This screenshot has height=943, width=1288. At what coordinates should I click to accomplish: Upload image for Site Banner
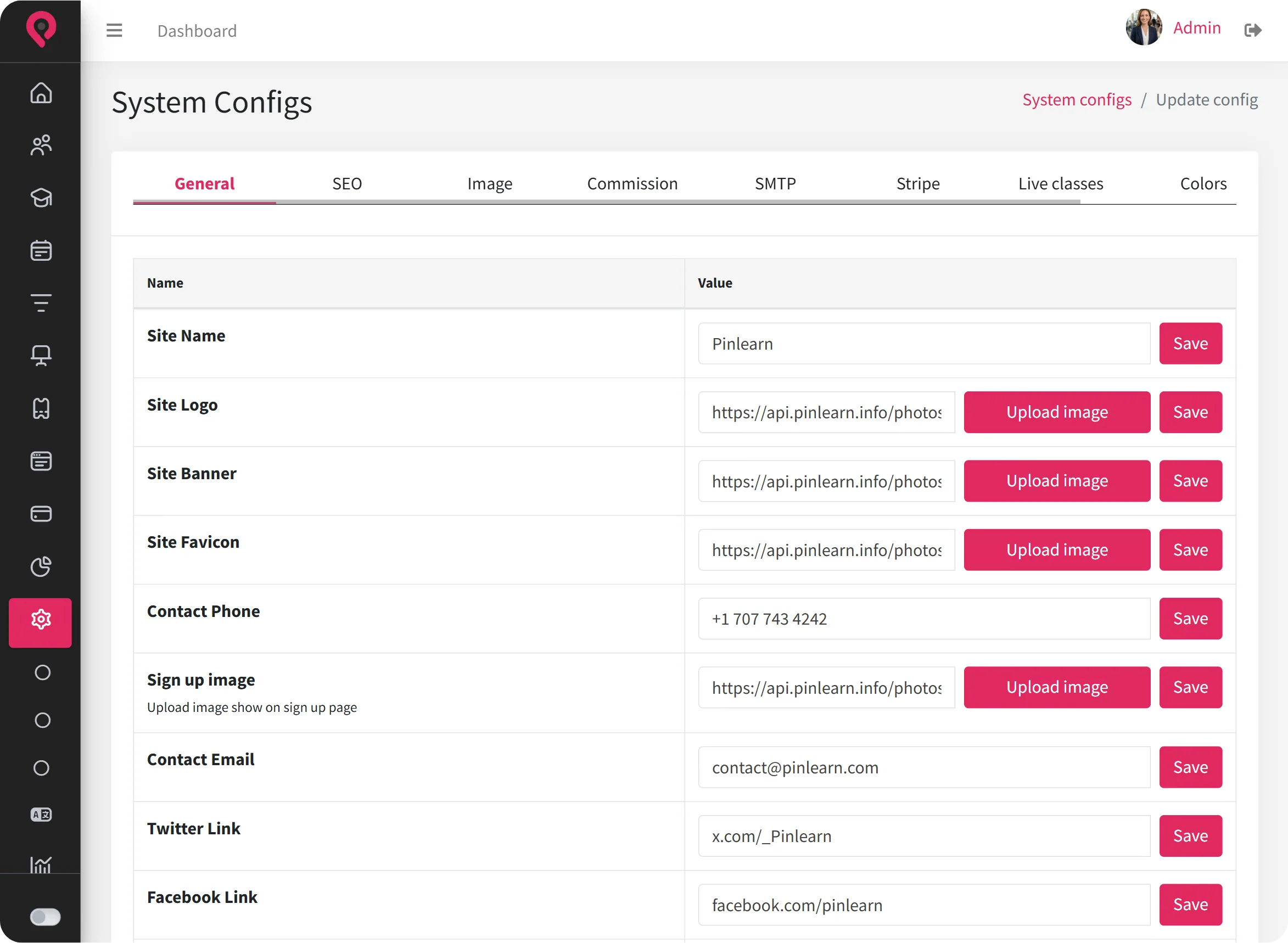click(1057, 481)
